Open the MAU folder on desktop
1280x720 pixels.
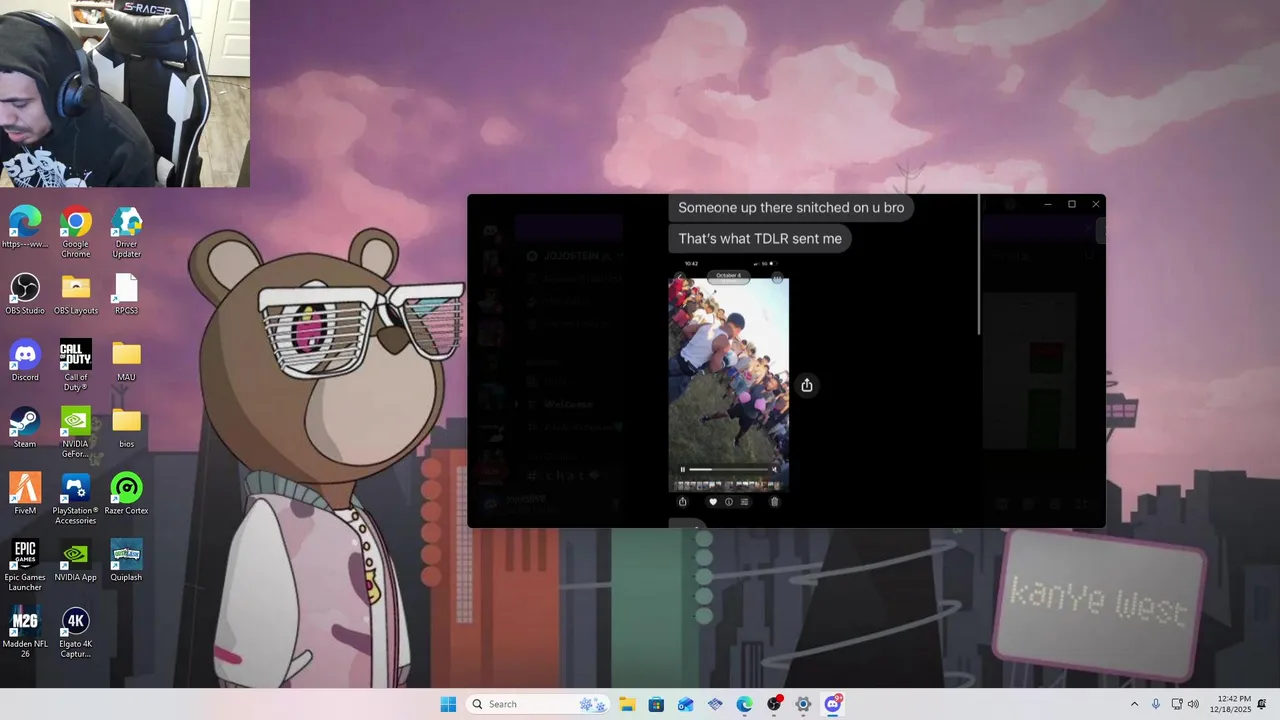(126, 360)
